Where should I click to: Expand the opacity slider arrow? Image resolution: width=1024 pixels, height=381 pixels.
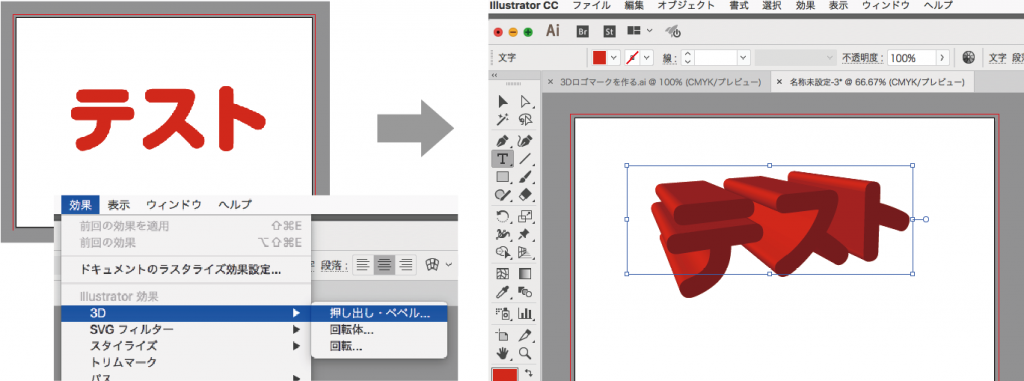pyautogui.click(x=942, y=58)
